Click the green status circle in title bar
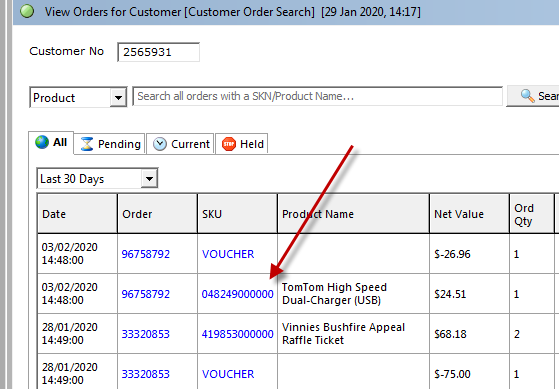559x389 pixels. [27, 11]
